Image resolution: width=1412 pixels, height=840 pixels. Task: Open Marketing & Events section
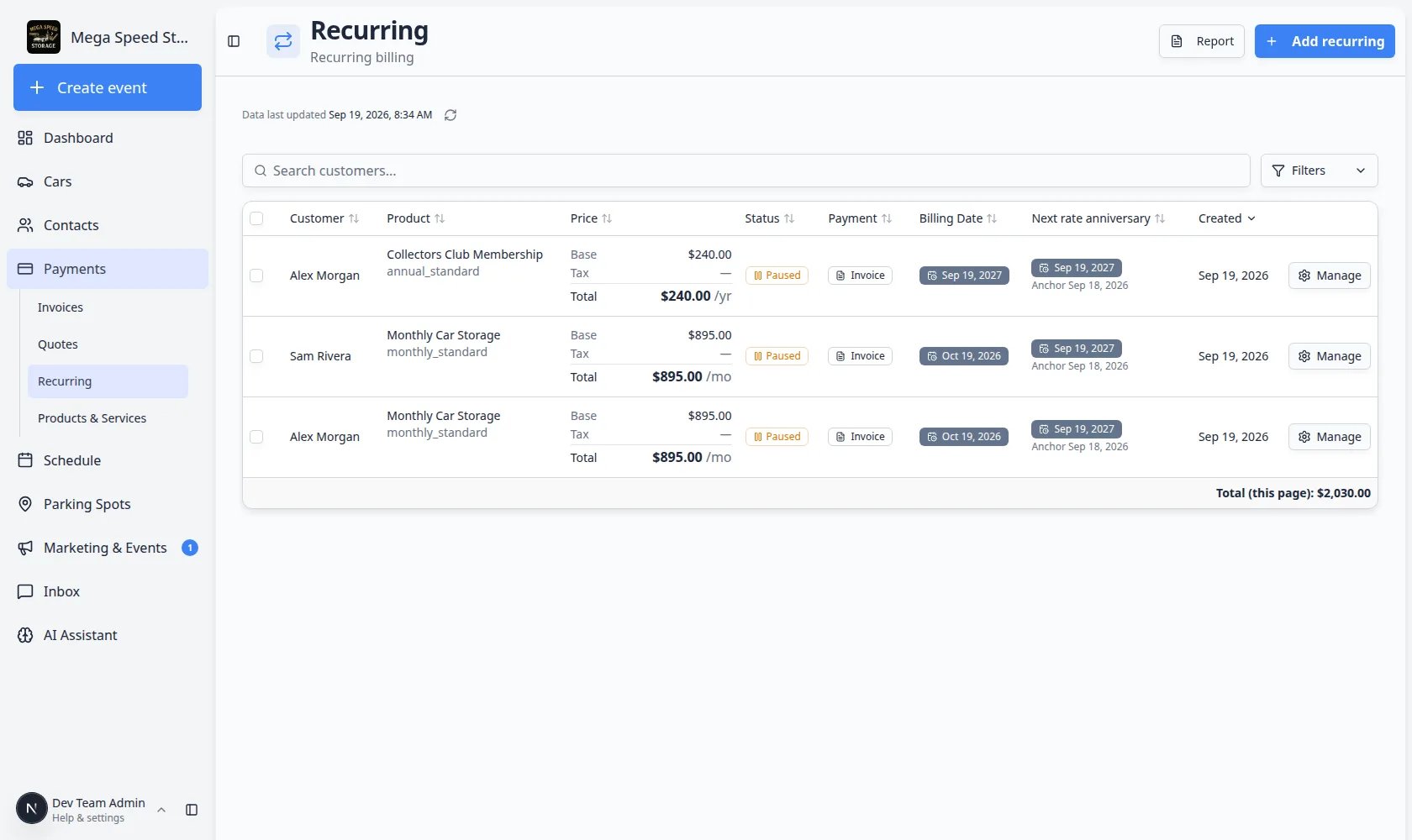[108, 548]
